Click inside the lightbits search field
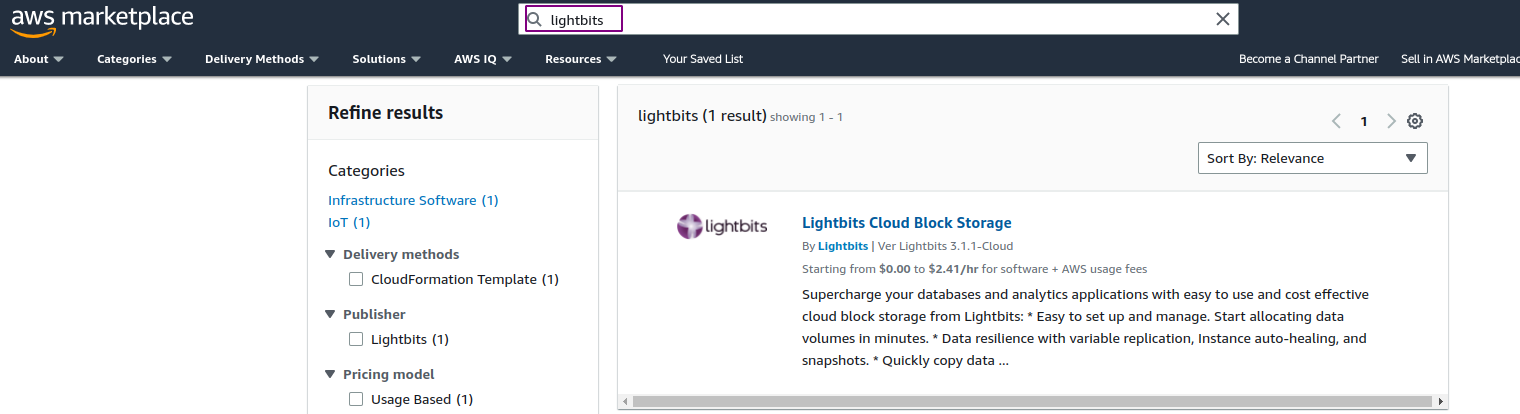This screenshot has height=414, width=1520. [x=878, y=19]
